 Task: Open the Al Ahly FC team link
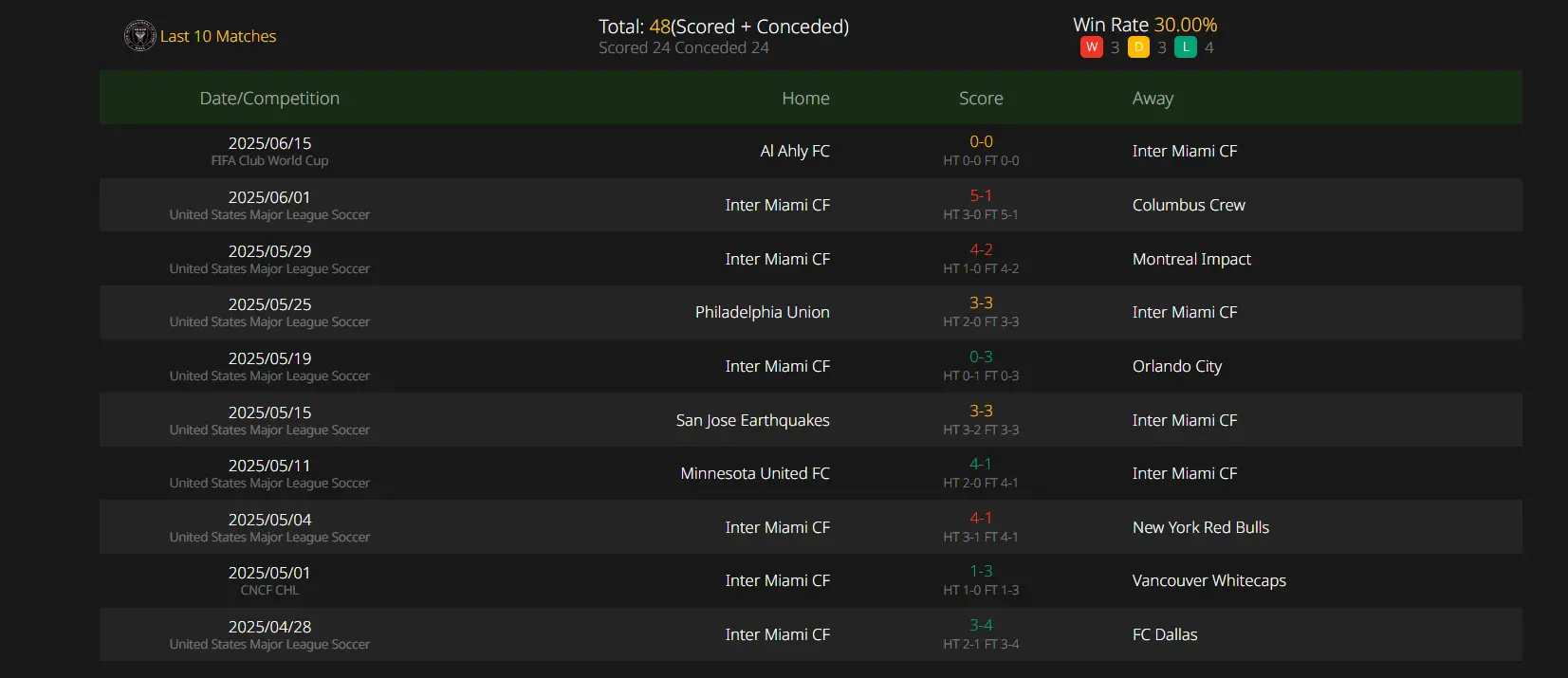pos(795,151)
